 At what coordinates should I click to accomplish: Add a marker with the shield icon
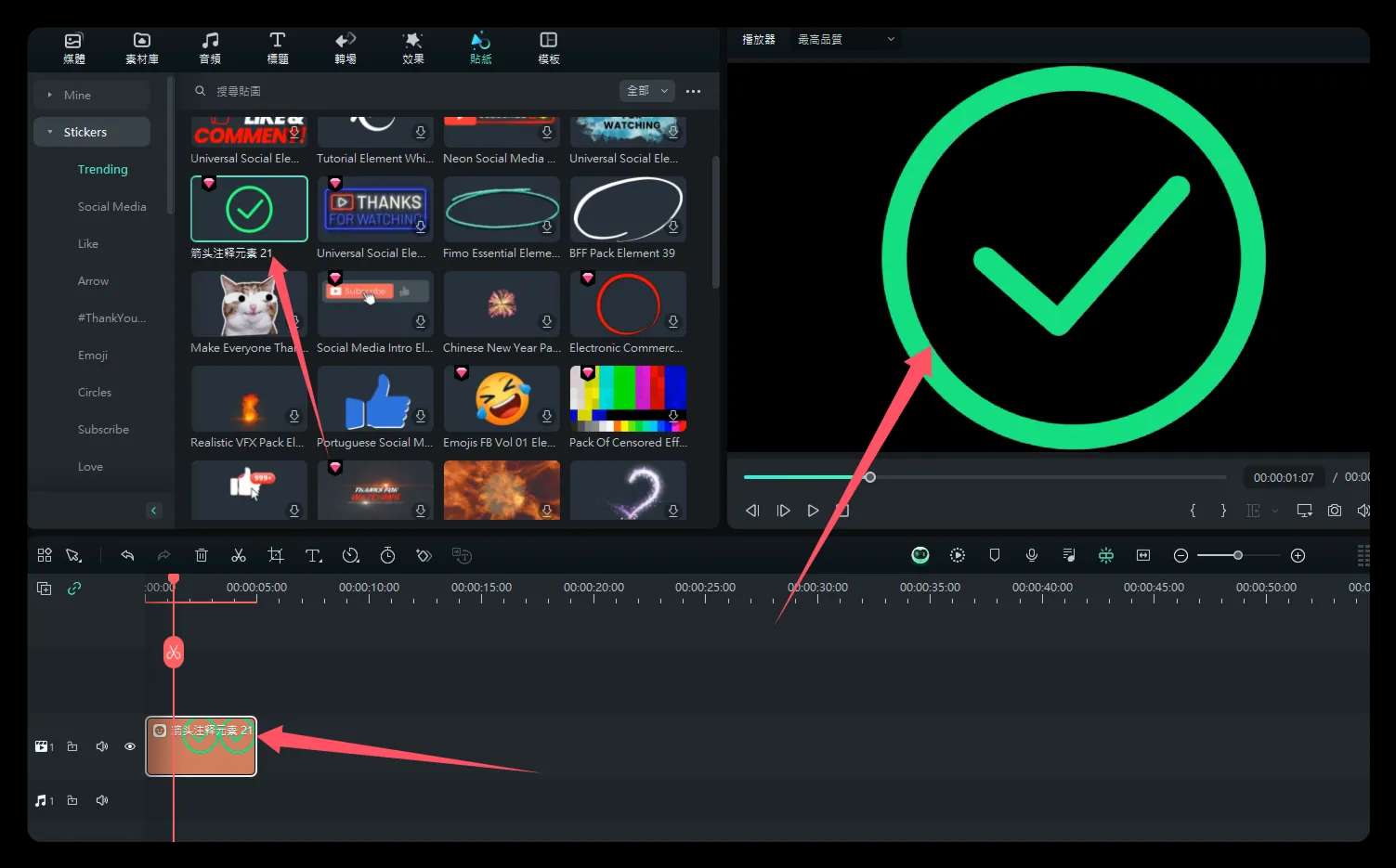(995, 555)
